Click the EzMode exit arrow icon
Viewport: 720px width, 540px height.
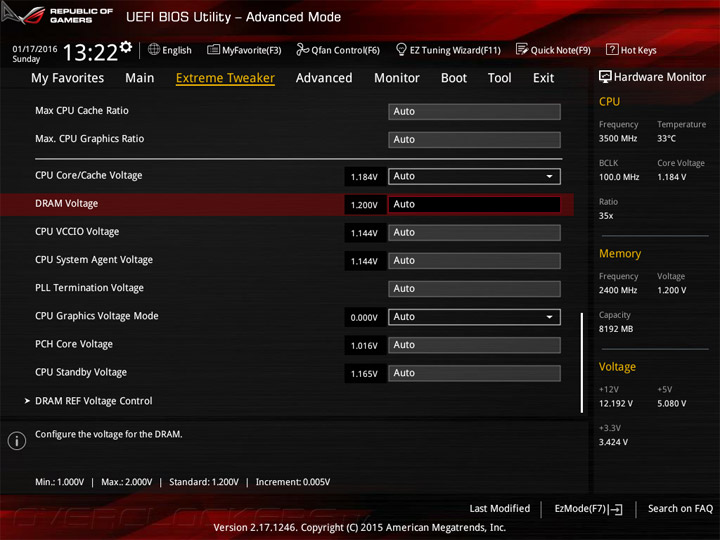point(616,509)
